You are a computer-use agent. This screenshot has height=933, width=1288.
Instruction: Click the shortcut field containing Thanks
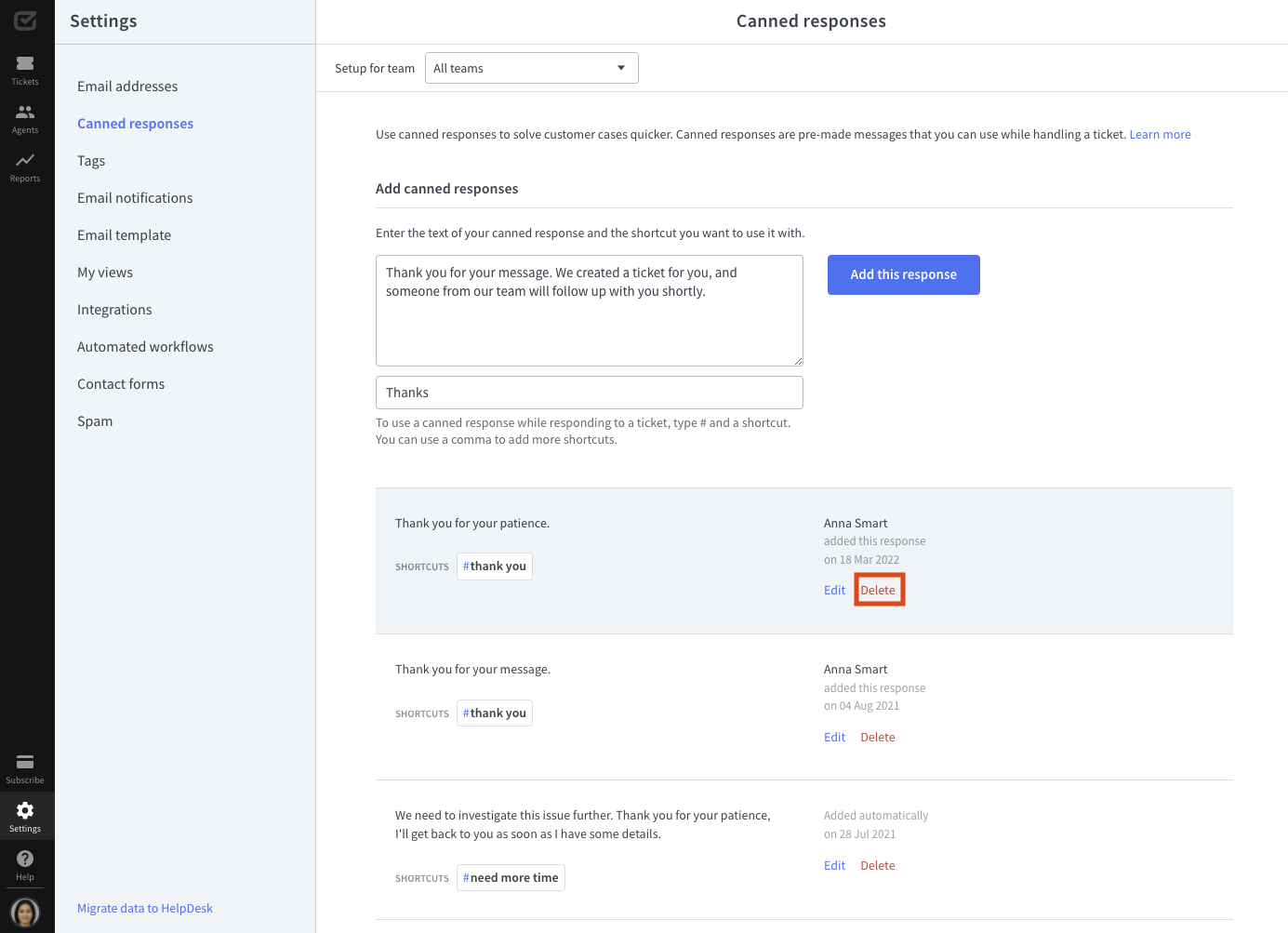(x=589, y=393)
